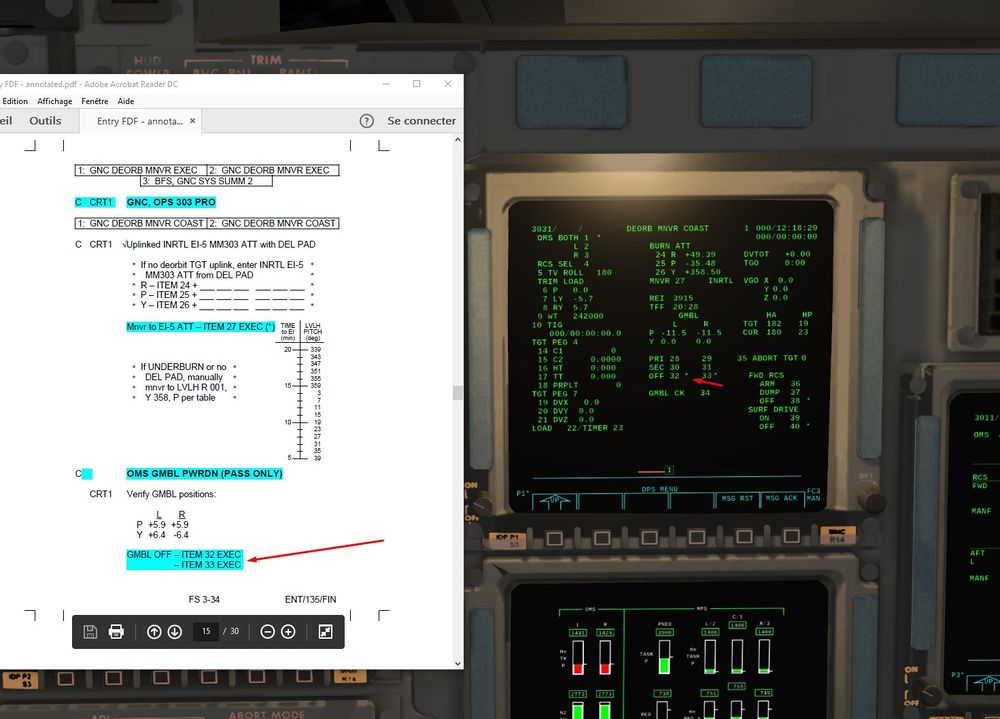Click the REI 3915 value

671,298
